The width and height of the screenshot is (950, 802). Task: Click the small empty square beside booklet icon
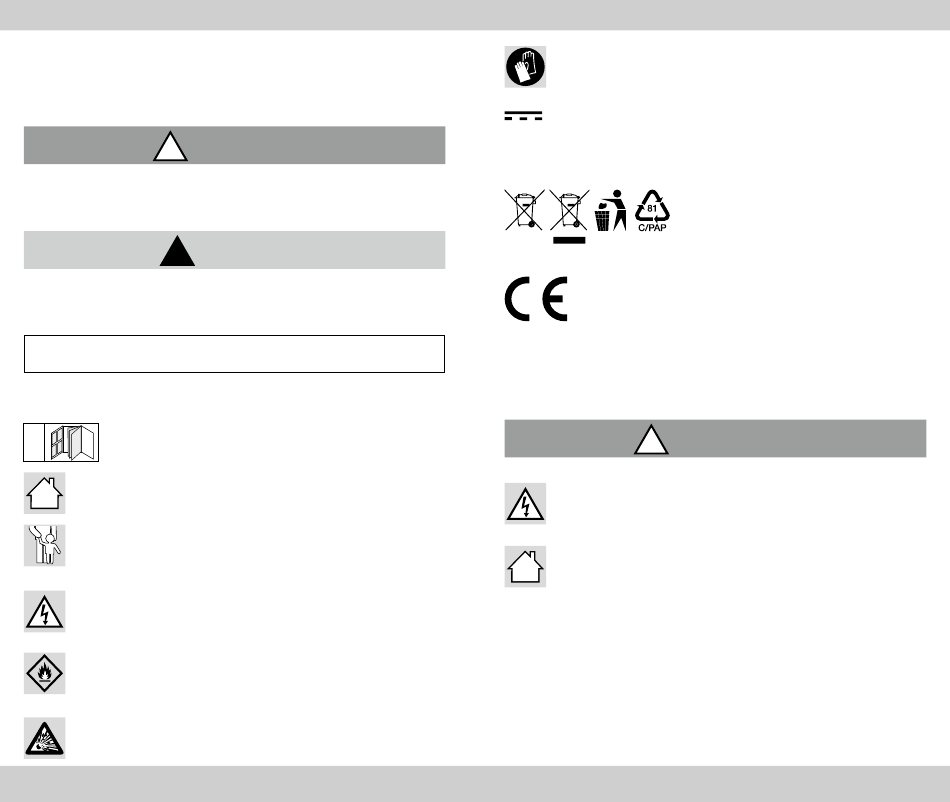pos(34,442)
